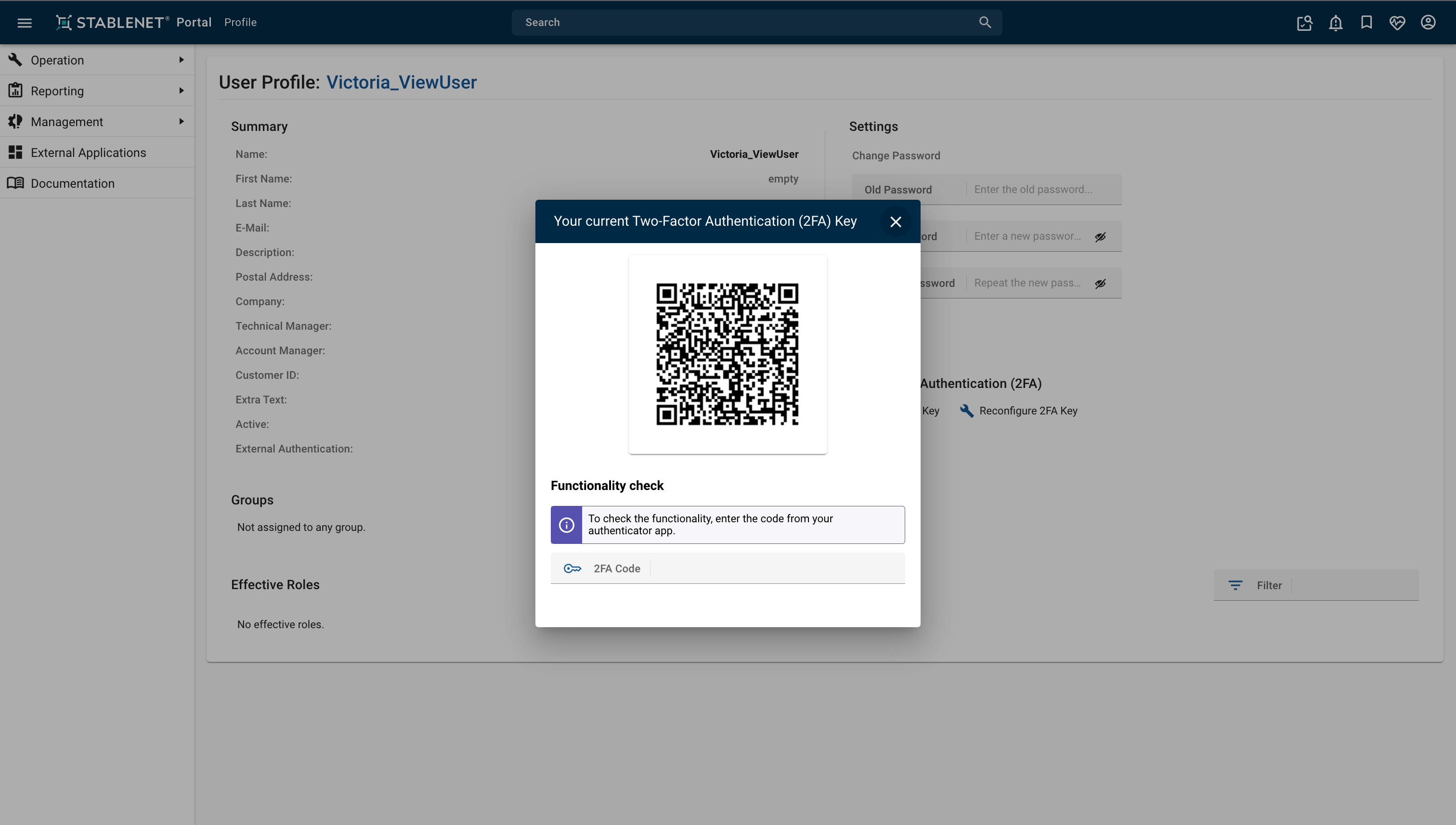This screenshot has width=1456, height=825.
Task: Click the First Name value 'empty'
Action: pos(783,179)
